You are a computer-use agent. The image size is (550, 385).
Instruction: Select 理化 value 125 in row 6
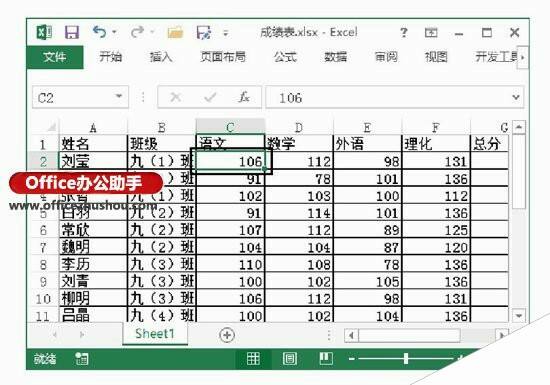tap(436, 230)
